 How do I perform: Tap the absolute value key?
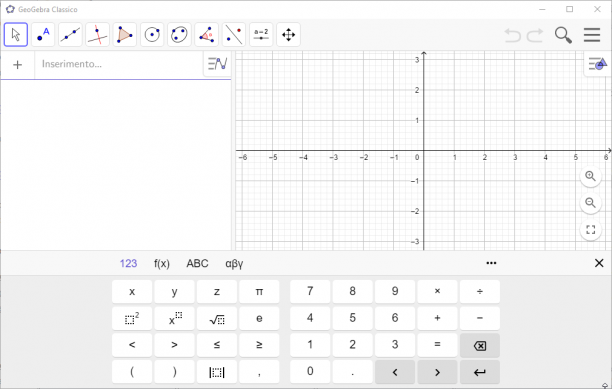217,372
